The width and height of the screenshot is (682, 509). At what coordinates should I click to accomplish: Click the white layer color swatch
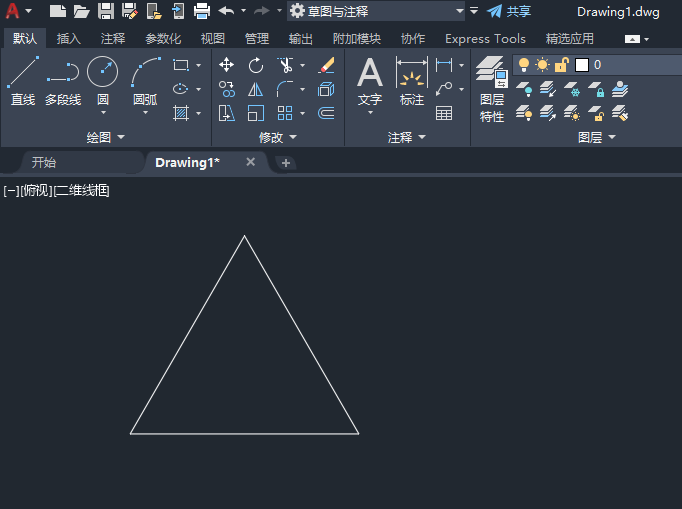coord(581,65)
